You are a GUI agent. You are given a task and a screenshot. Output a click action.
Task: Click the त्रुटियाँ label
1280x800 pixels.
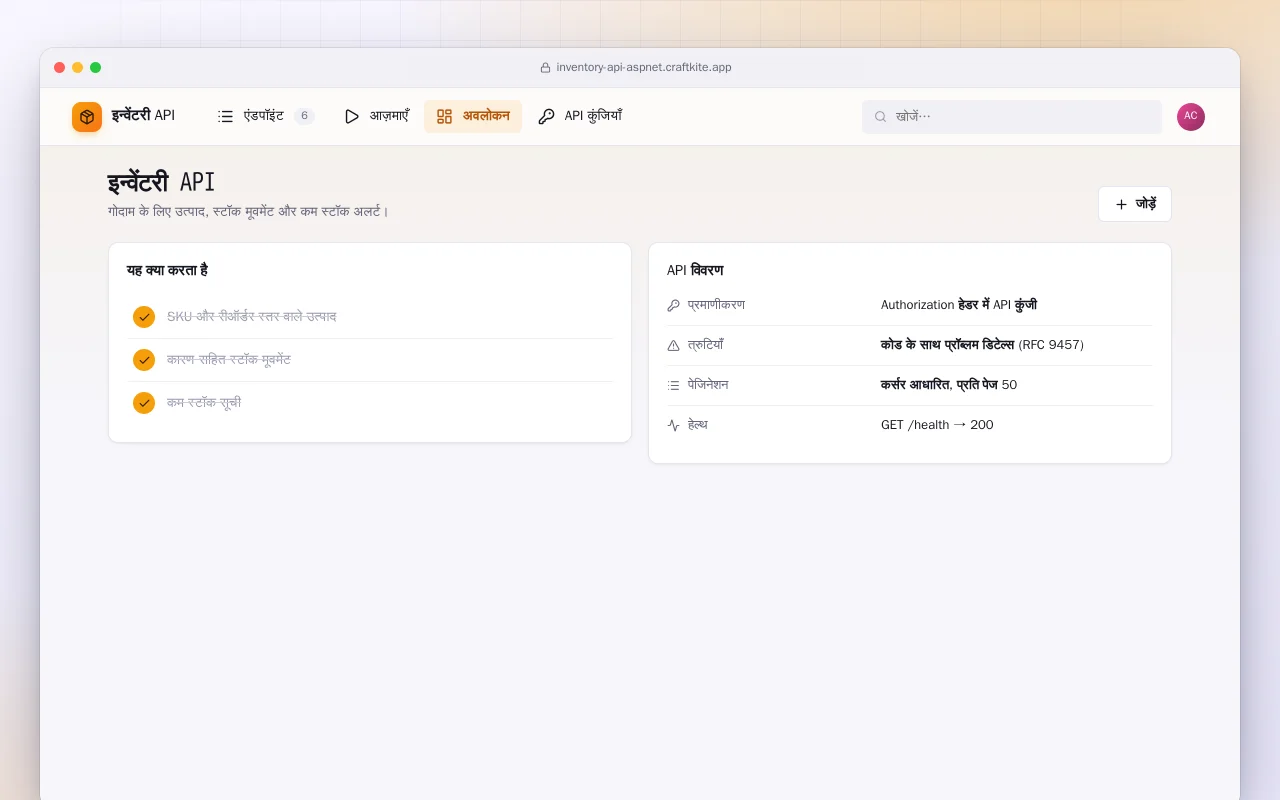[x=705, y=345]
